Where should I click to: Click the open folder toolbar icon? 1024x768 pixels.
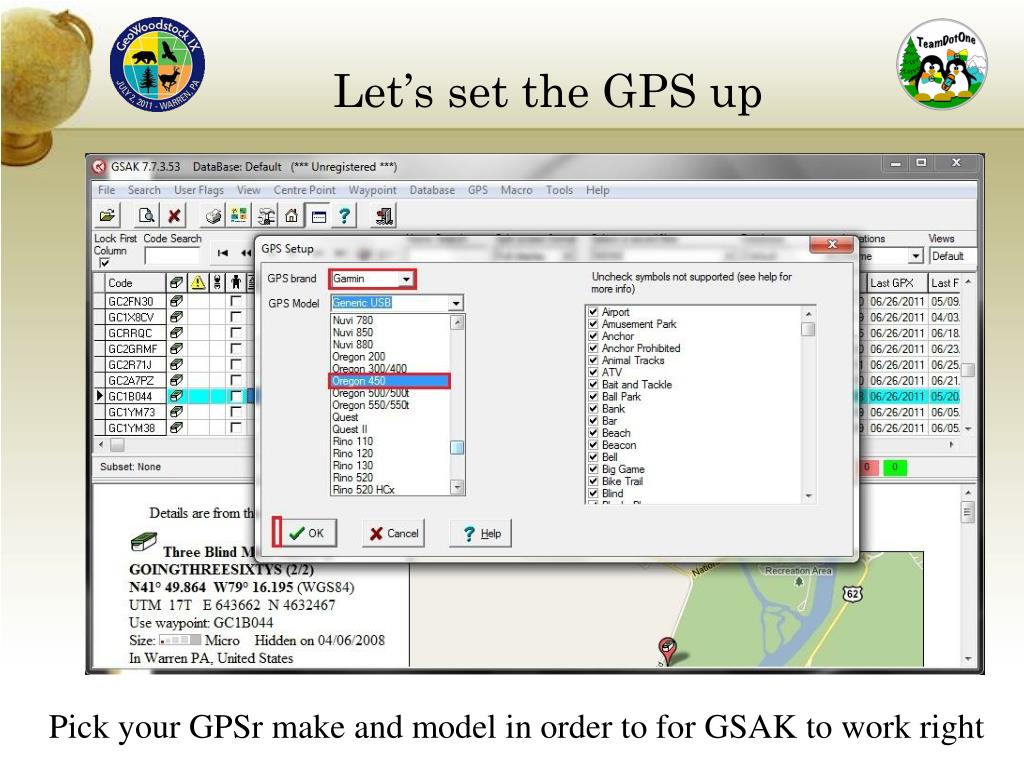pos(107,216)
